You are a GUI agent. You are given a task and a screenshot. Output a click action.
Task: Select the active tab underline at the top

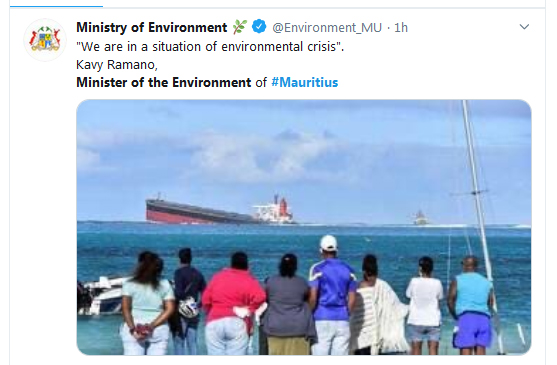coord(56,6)
